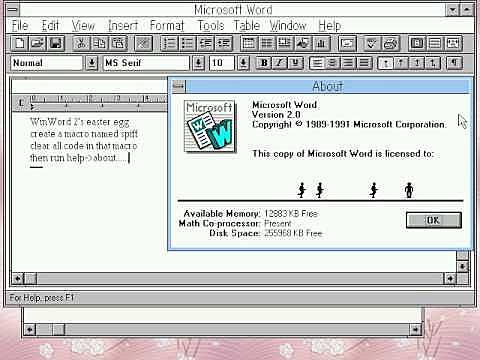Open the View menu
This screenshot has width=480, height=360.
tap(83, 26)
